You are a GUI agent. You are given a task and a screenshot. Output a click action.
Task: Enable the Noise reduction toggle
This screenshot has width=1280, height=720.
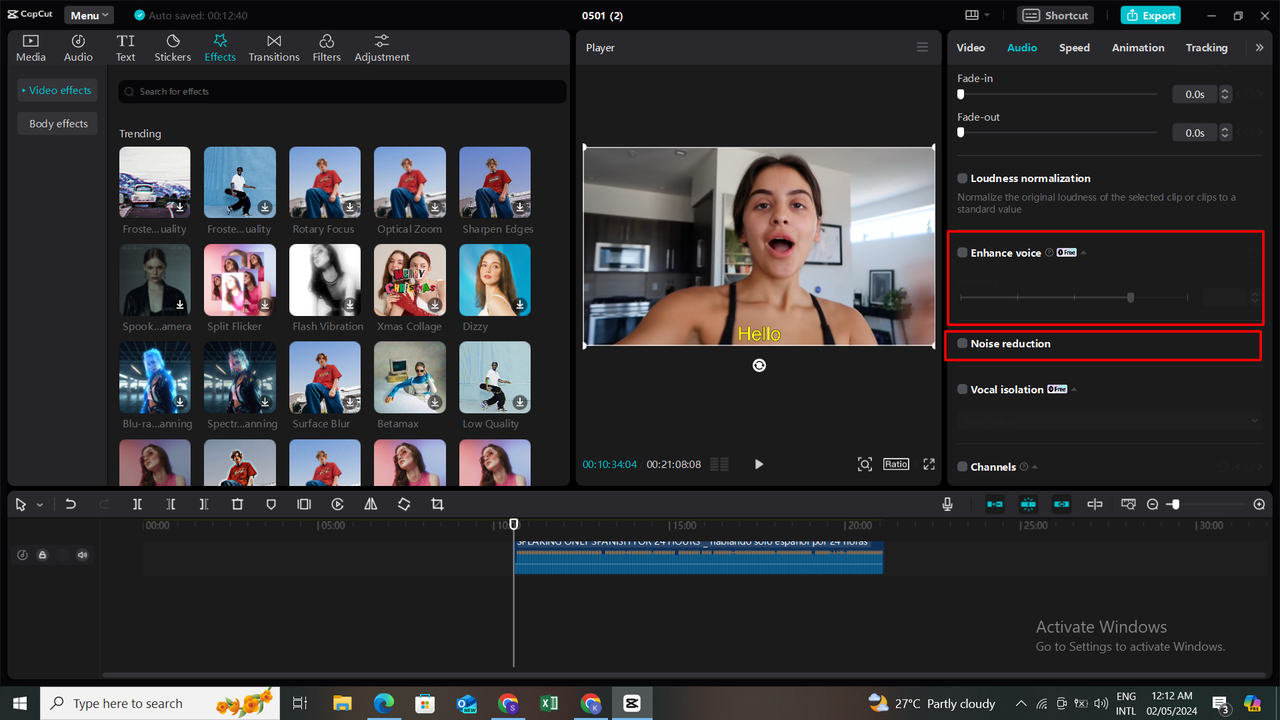point(961,343)
